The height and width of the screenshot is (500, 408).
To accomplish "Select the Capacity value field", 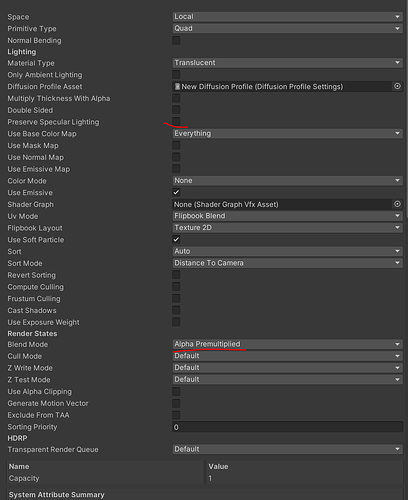I will pos(304,478).
